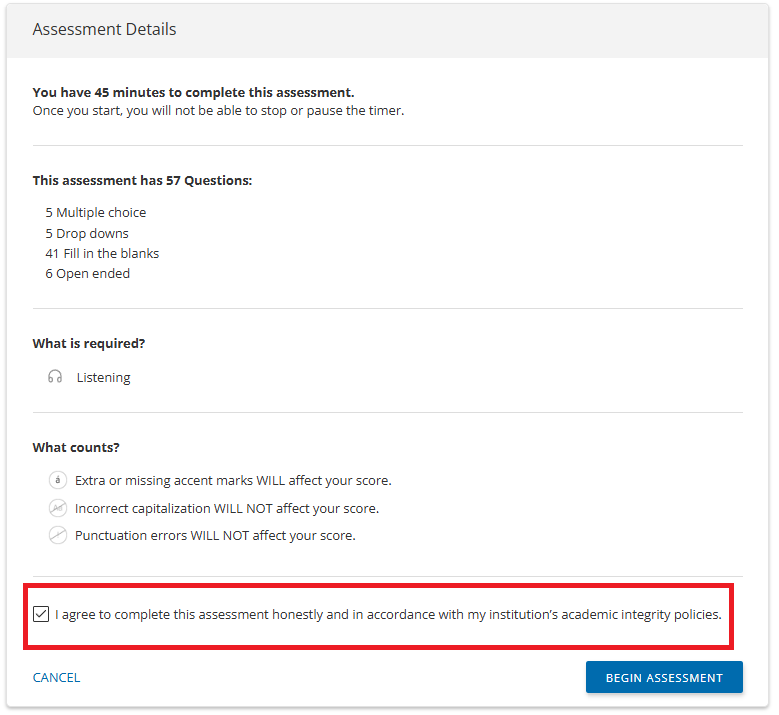Click '5 Multiple choice' line
The image size is (779, 715).
pos(96,213)
